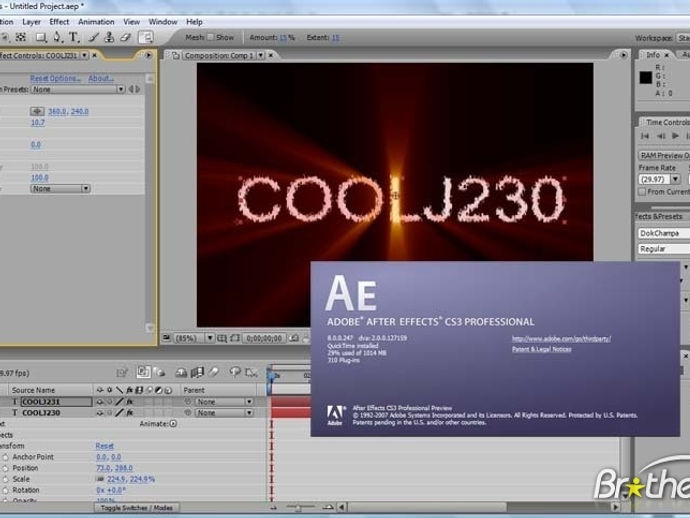Click the always preview this view icon

[x=166, y=338]
